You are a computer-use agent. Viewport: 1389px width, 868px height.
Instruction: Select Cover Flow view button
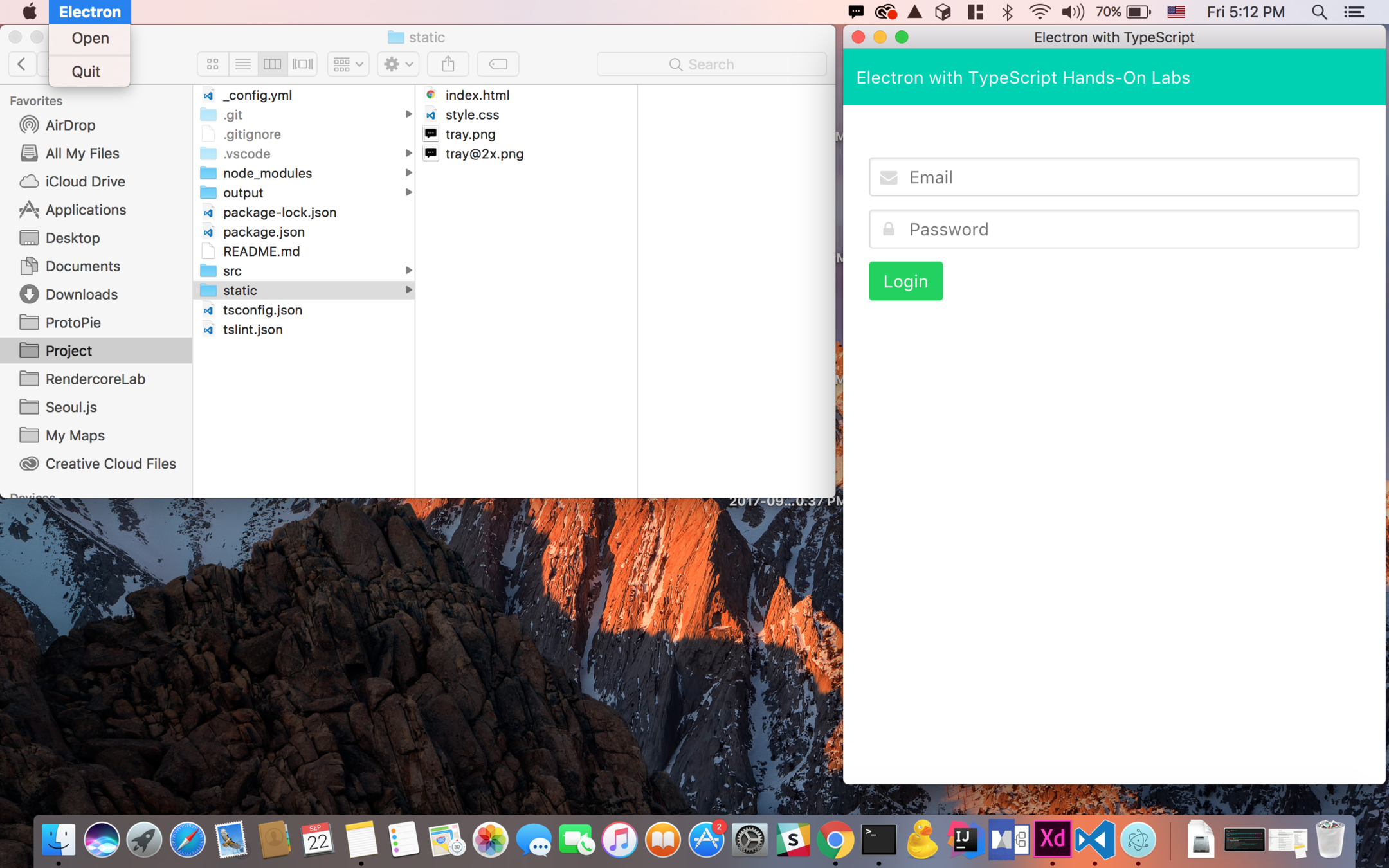click(302, 64)
